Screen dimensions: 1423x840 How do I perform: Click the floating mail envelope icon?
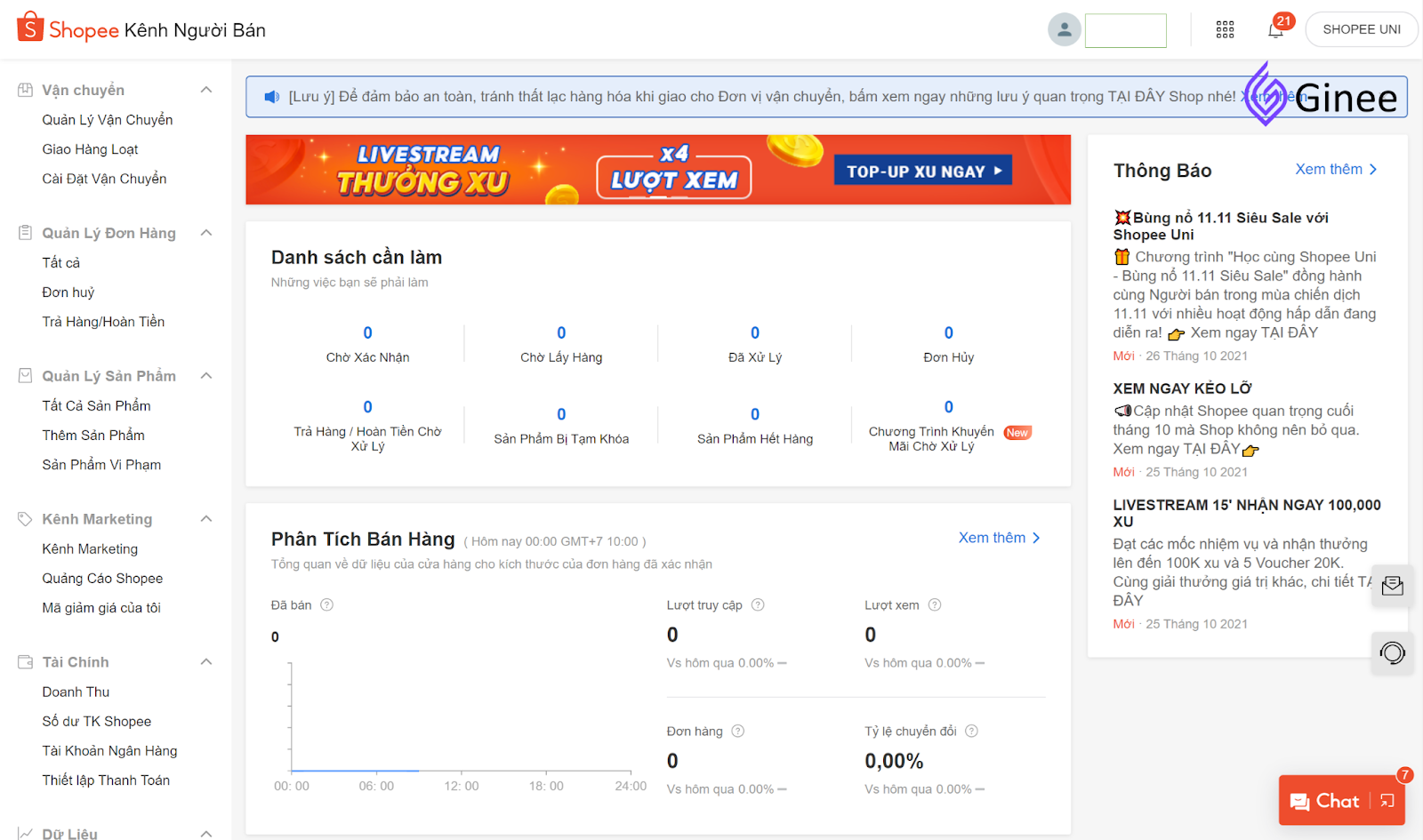pyautogui.click(x=1393, y=586)
